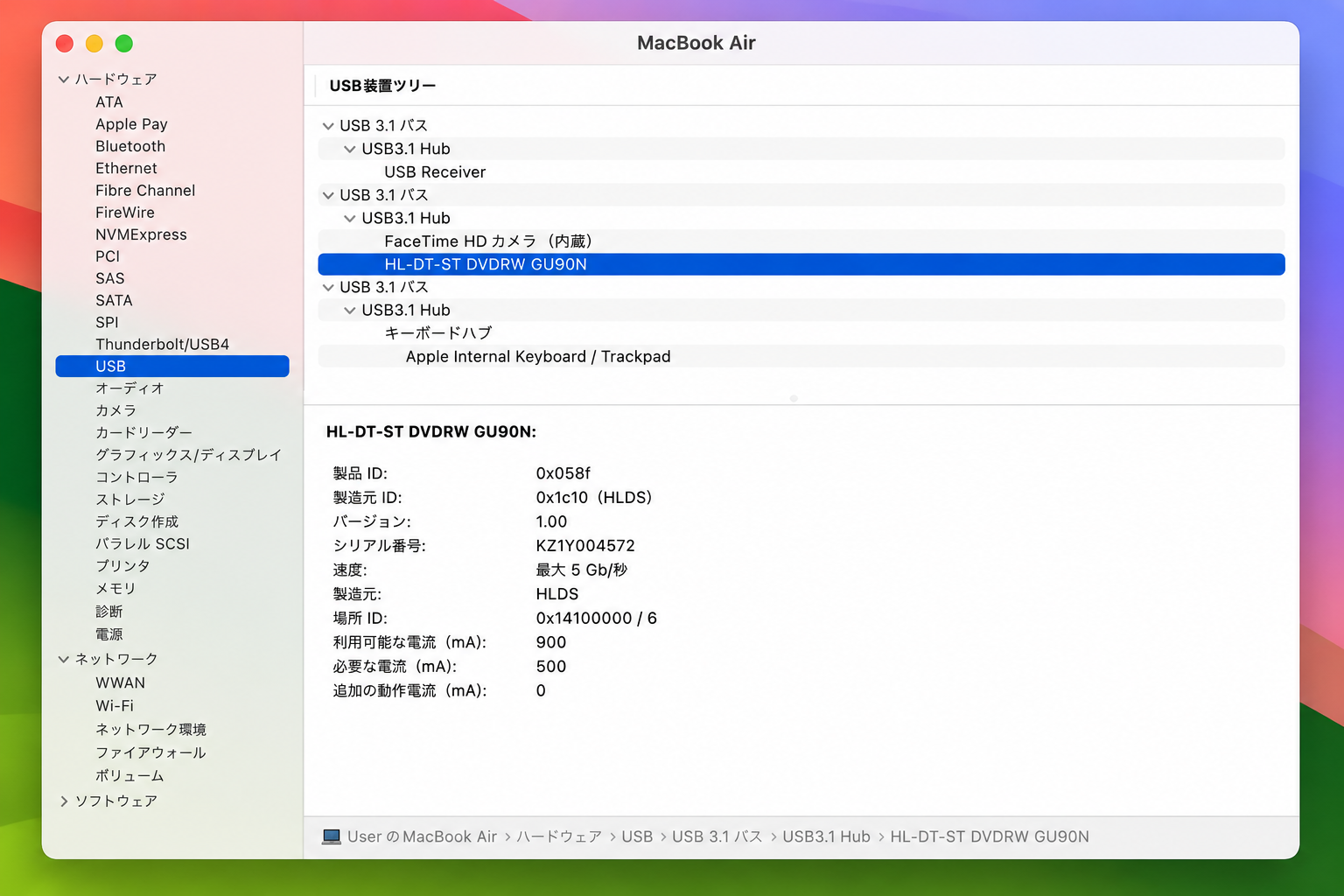Select Wi-Fi in the sidebar
The height and width of the screenshot is (896, 1344).
(115, 705)
